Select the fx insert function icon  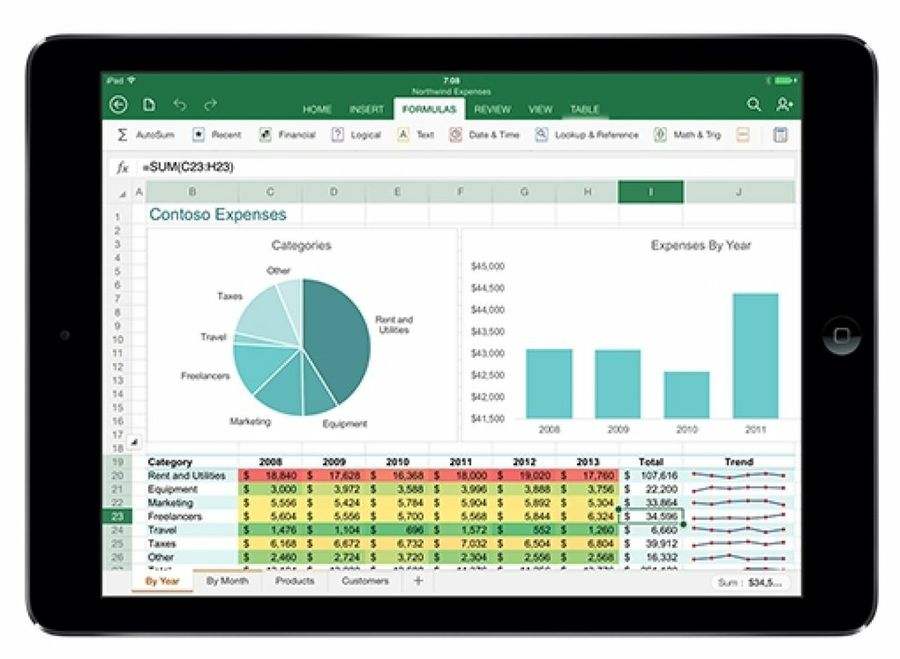tap(123, 167)
